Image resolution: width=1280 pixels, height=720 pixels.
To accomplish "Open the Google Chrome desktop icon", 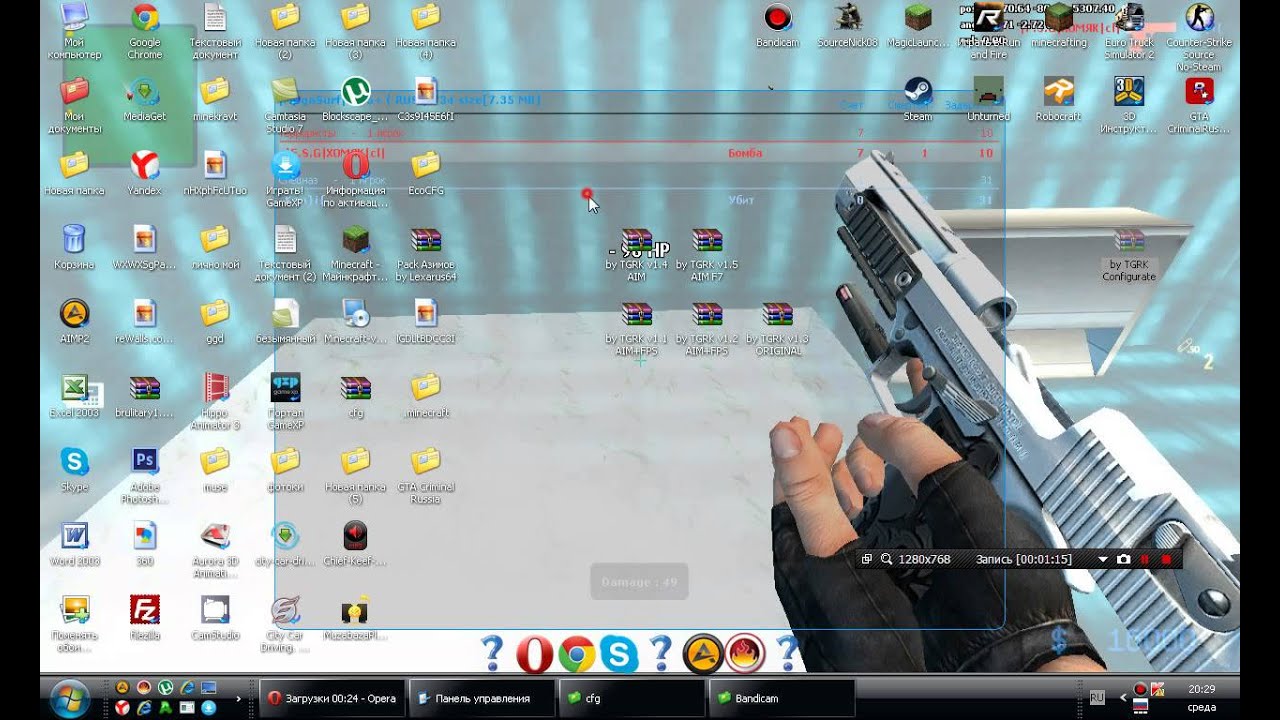I will [145, 17].
